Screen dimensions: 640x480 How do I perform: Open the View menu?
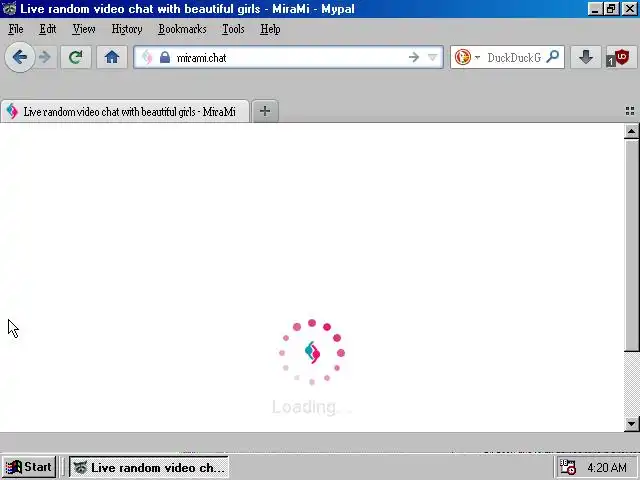click(x=84, y=29)
